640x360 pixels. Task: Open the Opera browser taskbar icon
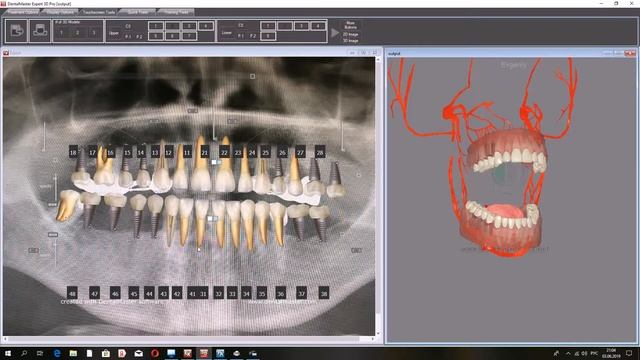pyautogui.click(x=155, y=353)
